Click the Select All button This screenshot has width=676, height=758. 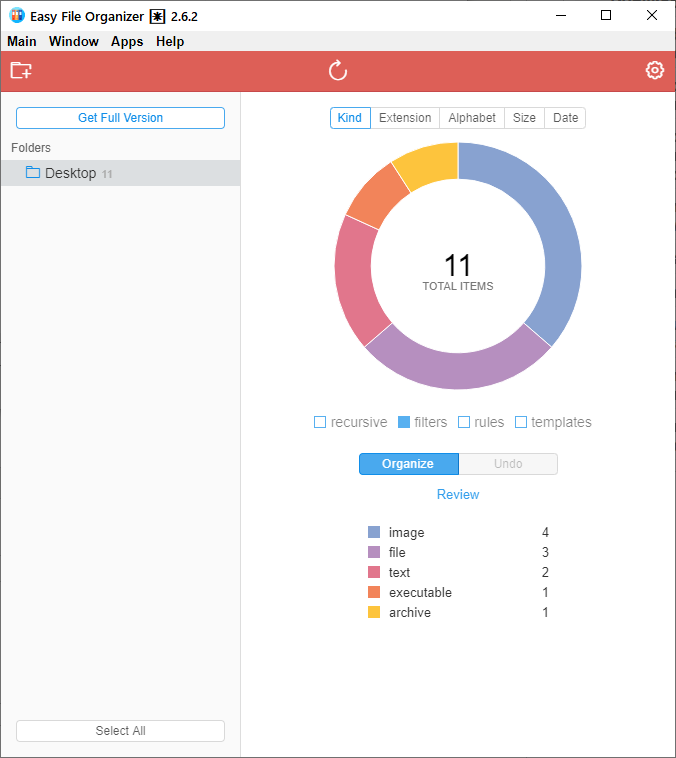click(x=120, y=730)
